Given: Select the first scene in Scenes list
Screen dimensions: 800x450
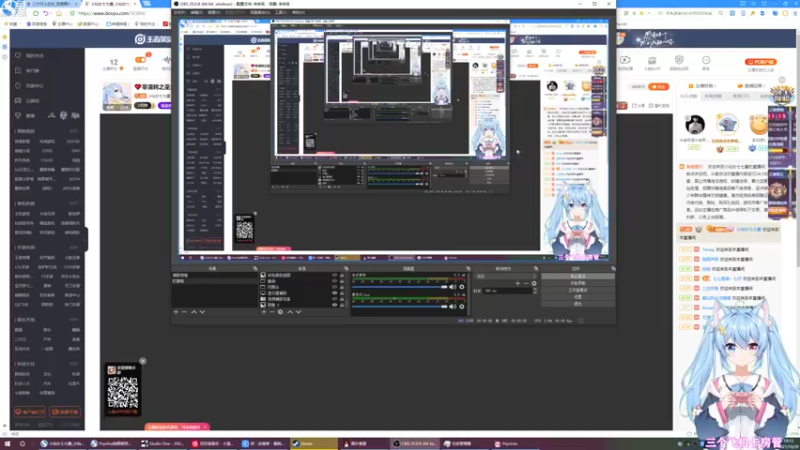Looking at the screenshot, I should [x=214, y=275].
